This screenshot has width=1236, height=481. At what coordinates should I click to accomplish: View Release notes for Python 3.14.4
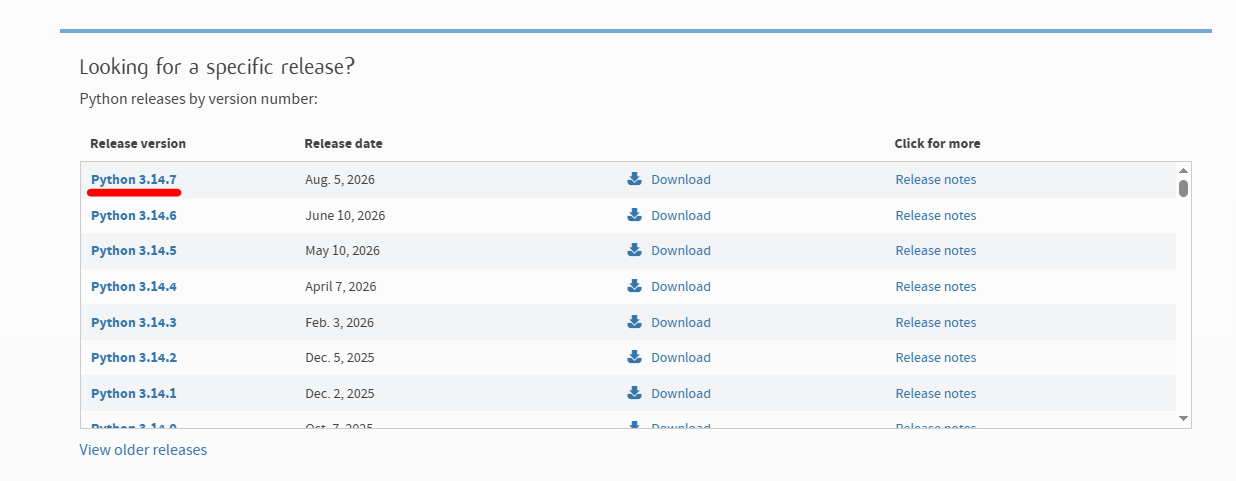pos(936,286)
